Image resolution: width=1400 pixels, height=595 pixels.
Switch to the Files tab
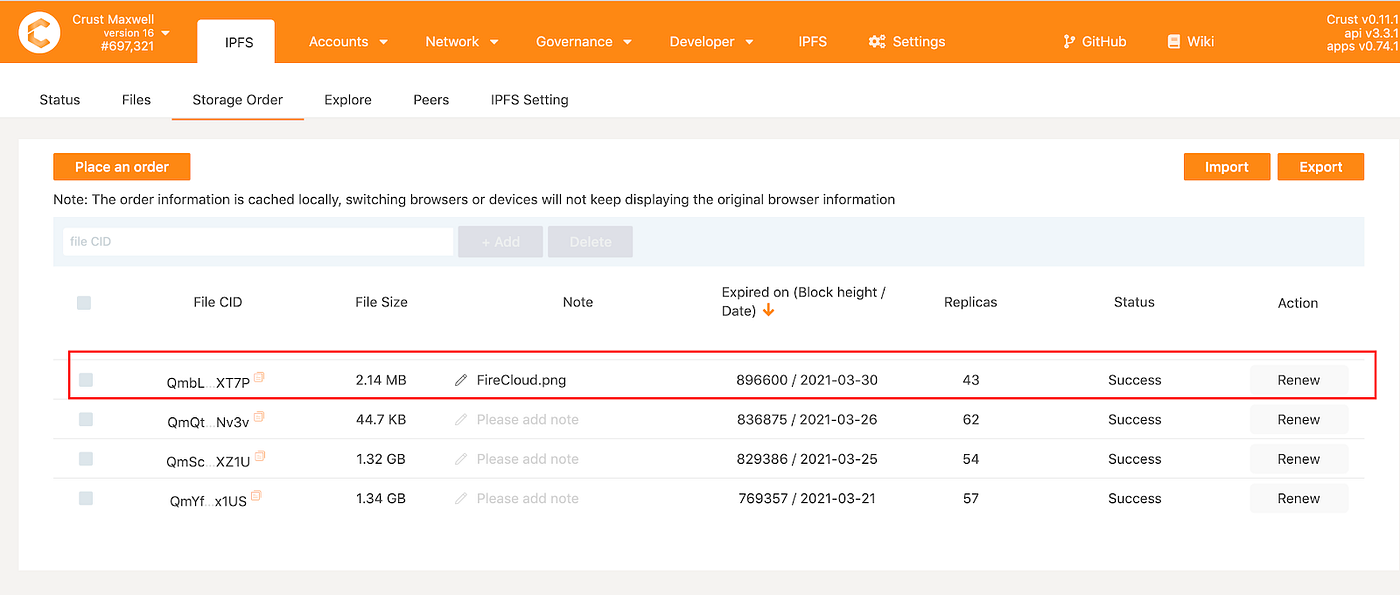click(x=136, y=100)
